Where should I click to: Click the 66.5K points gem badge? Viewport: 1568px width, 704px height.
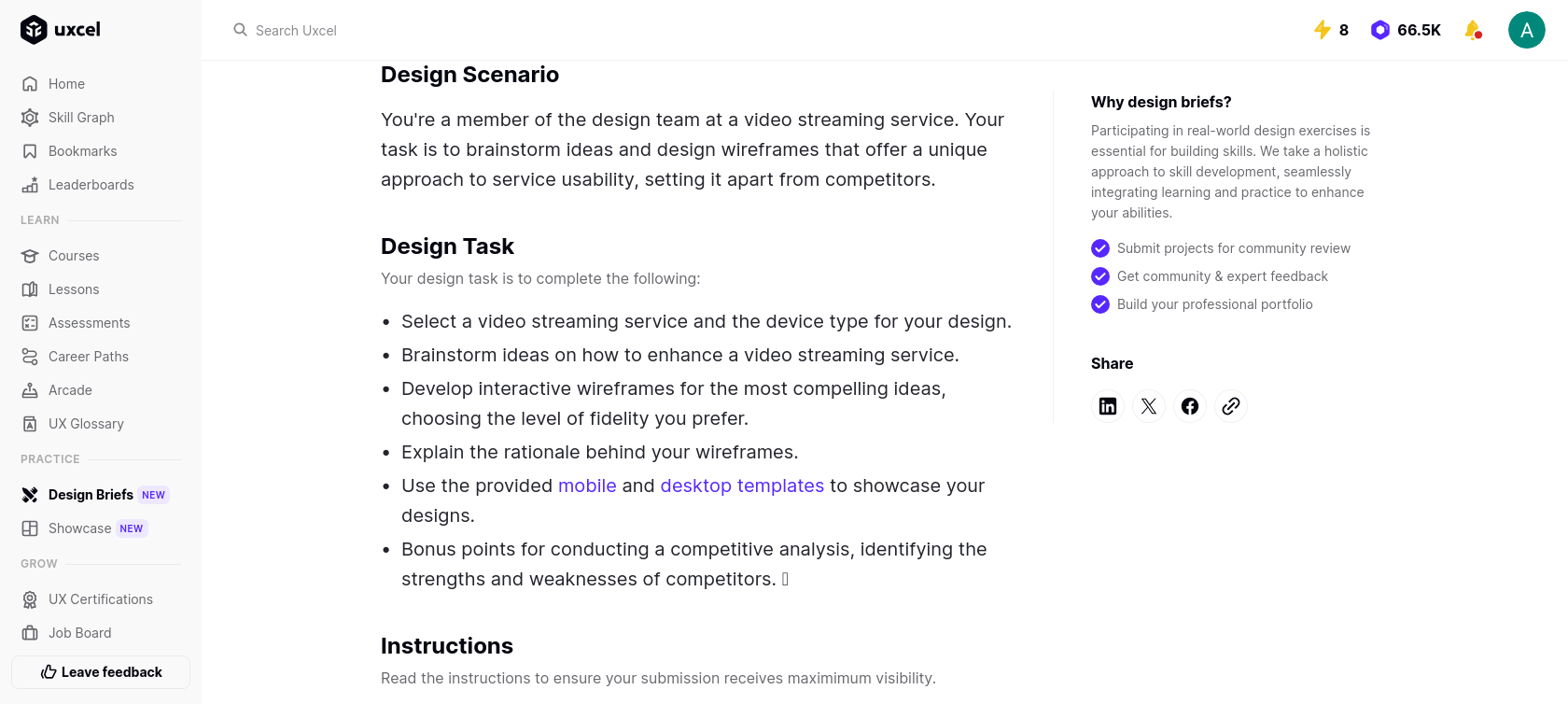point(1406,30)
